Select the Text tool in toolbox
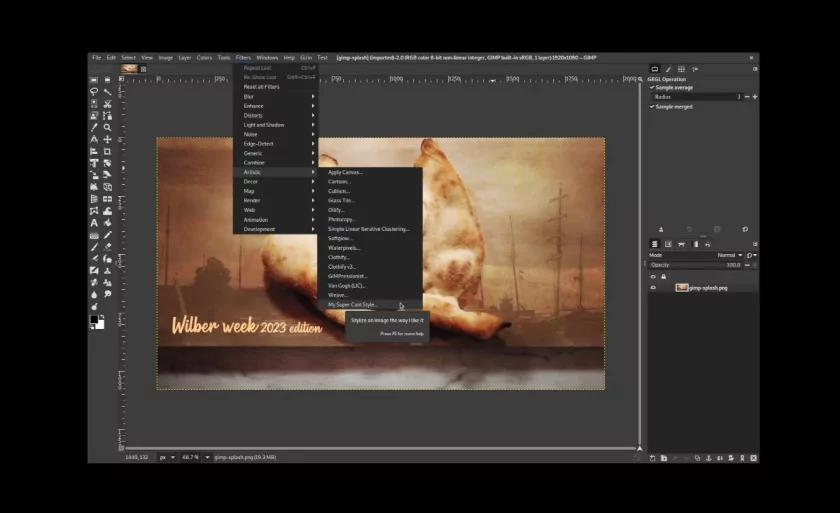The image size is (840, 513). click(x=94, y=223)
